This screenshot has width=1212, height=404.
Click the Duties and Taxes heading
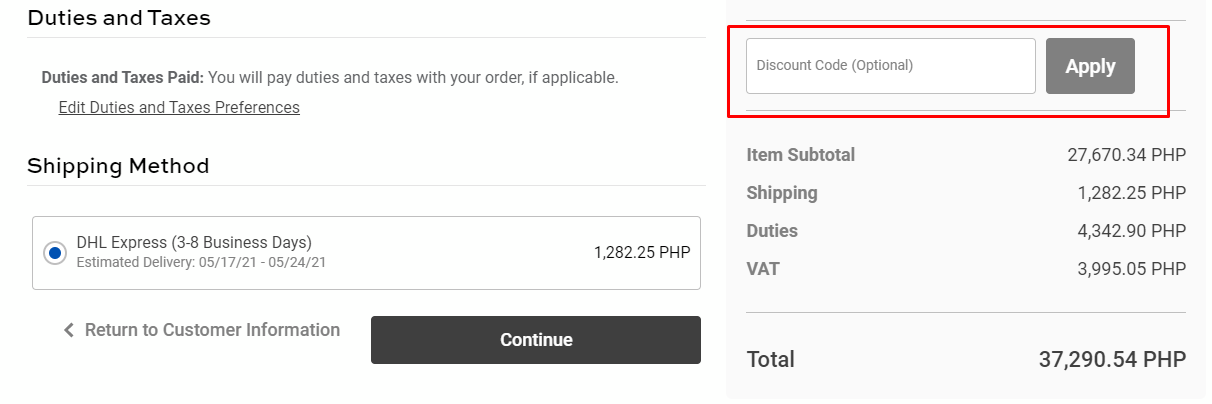(119, 18)
